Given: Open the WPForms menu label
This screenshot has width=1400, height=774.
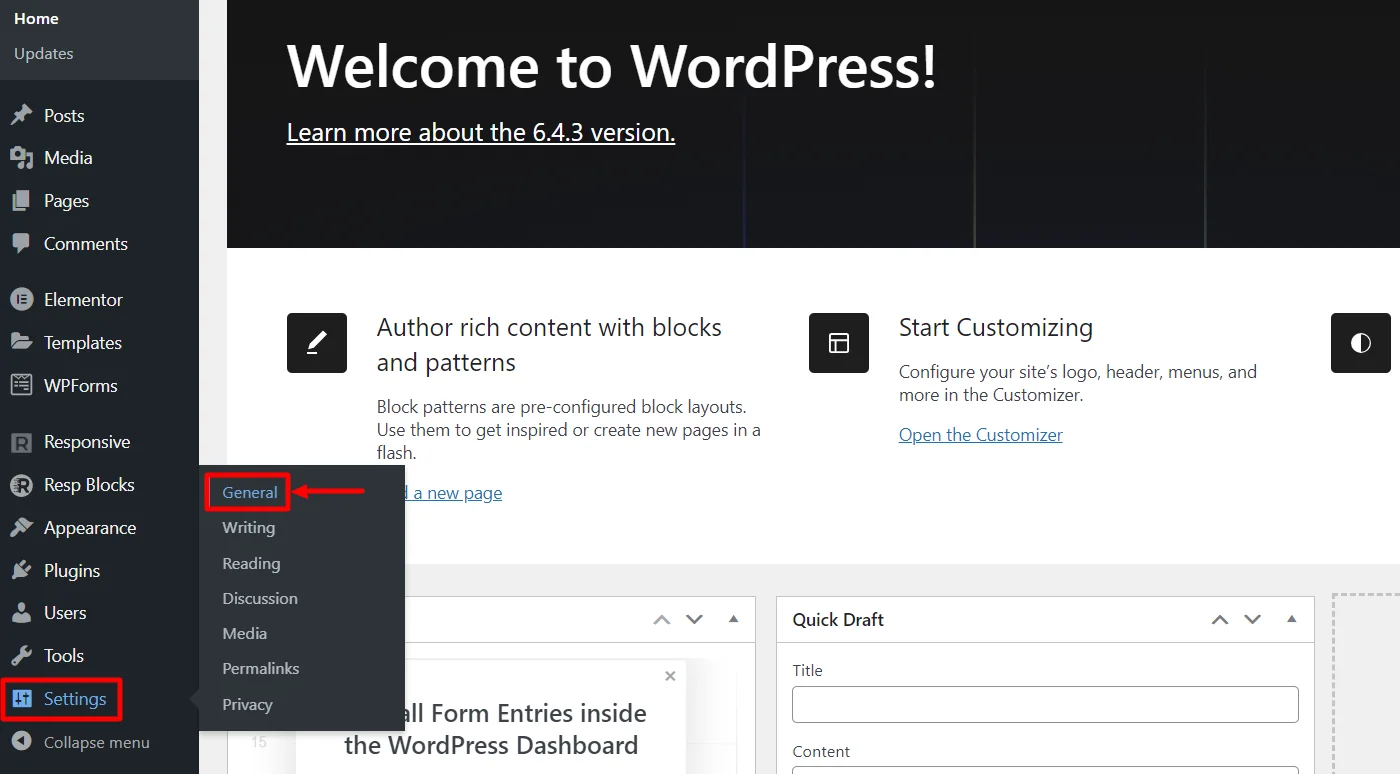Looking at the screenshot, I should pyautogui.click(x=81, y=385).
